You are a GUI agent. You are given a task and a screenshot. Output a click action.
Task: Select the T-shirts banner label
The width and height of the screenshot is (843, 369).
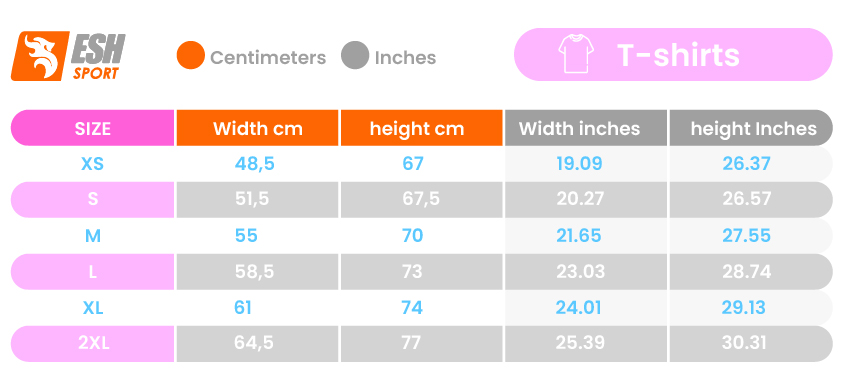click(x=677, y=54)
